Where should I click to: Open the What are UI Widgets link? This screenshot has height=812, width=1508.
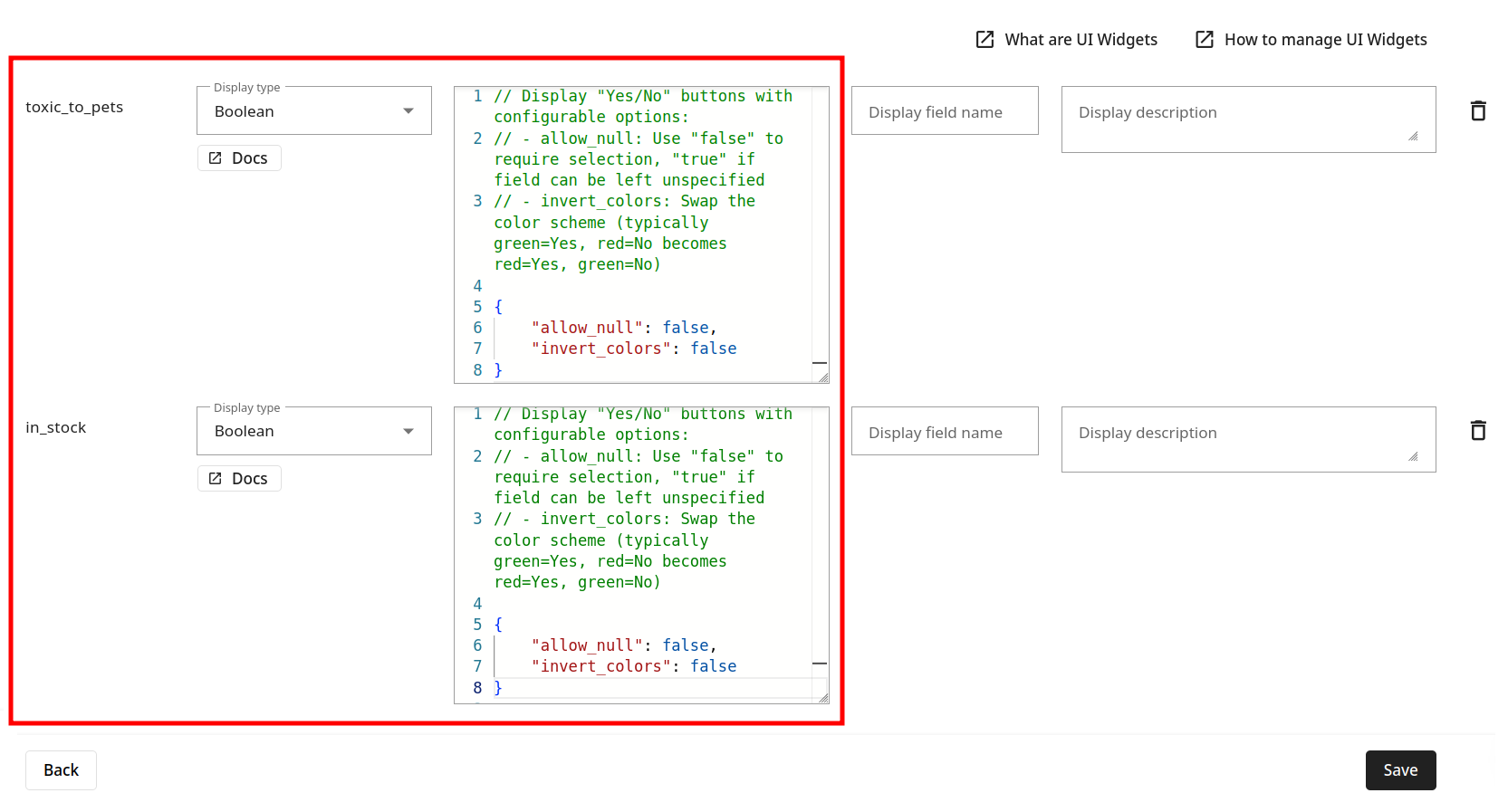click(x=1081, y=40)
